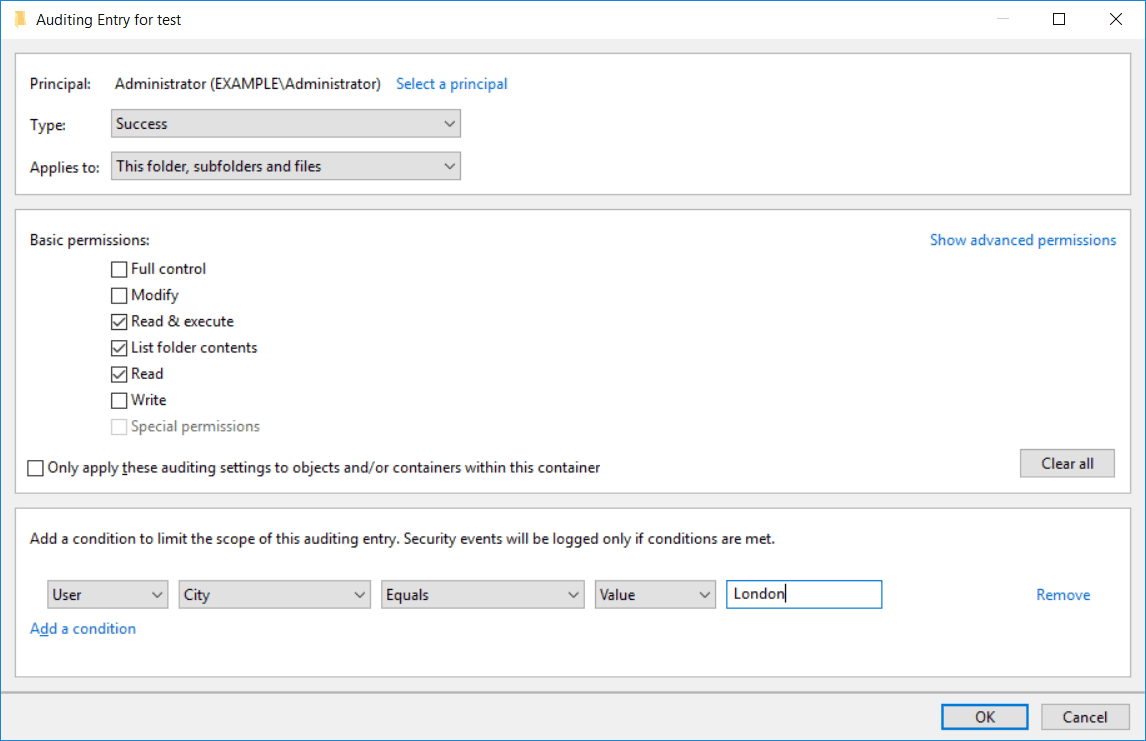Maximize the Auditing Entry window

pos(1058,19)
